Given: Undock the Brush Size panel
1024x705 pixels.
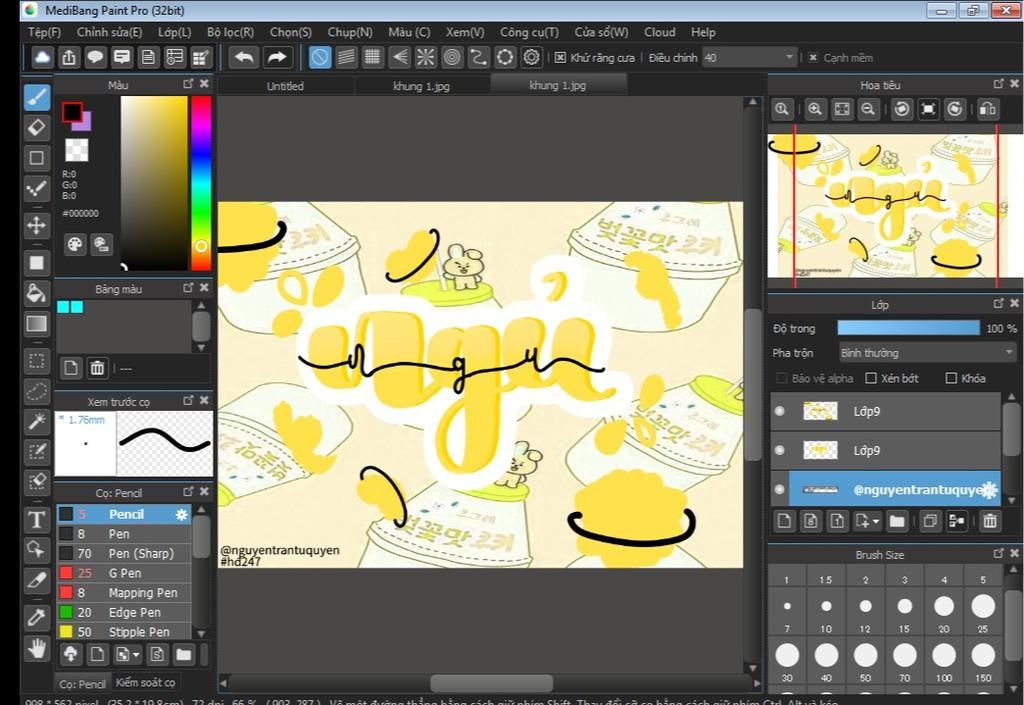Looking at the screenshot, I should pyautogui.click(x=999, y=554).
